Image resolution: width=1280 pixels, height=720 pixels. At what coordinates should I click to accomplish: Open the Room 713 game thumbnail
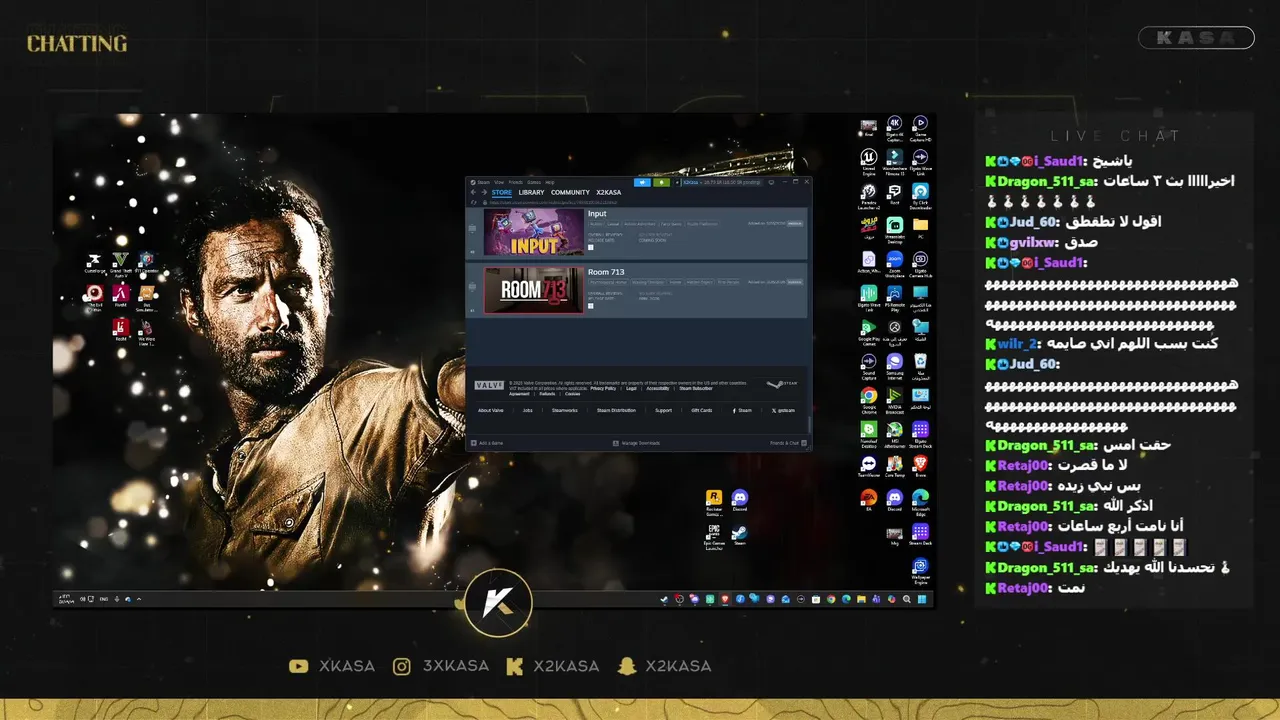(x=534, y=290)
